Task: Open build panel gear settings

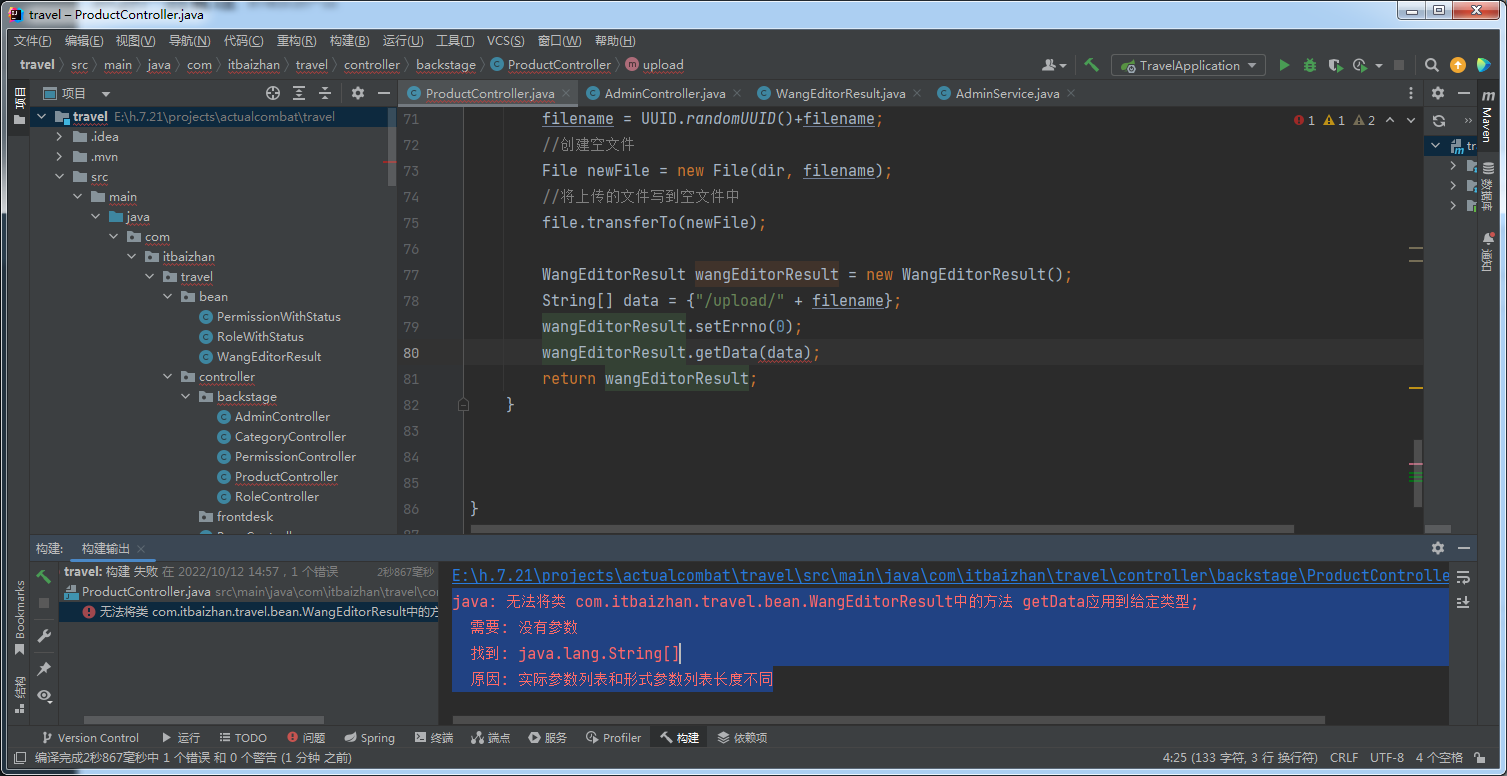Action: click(x=1438, y=548)
